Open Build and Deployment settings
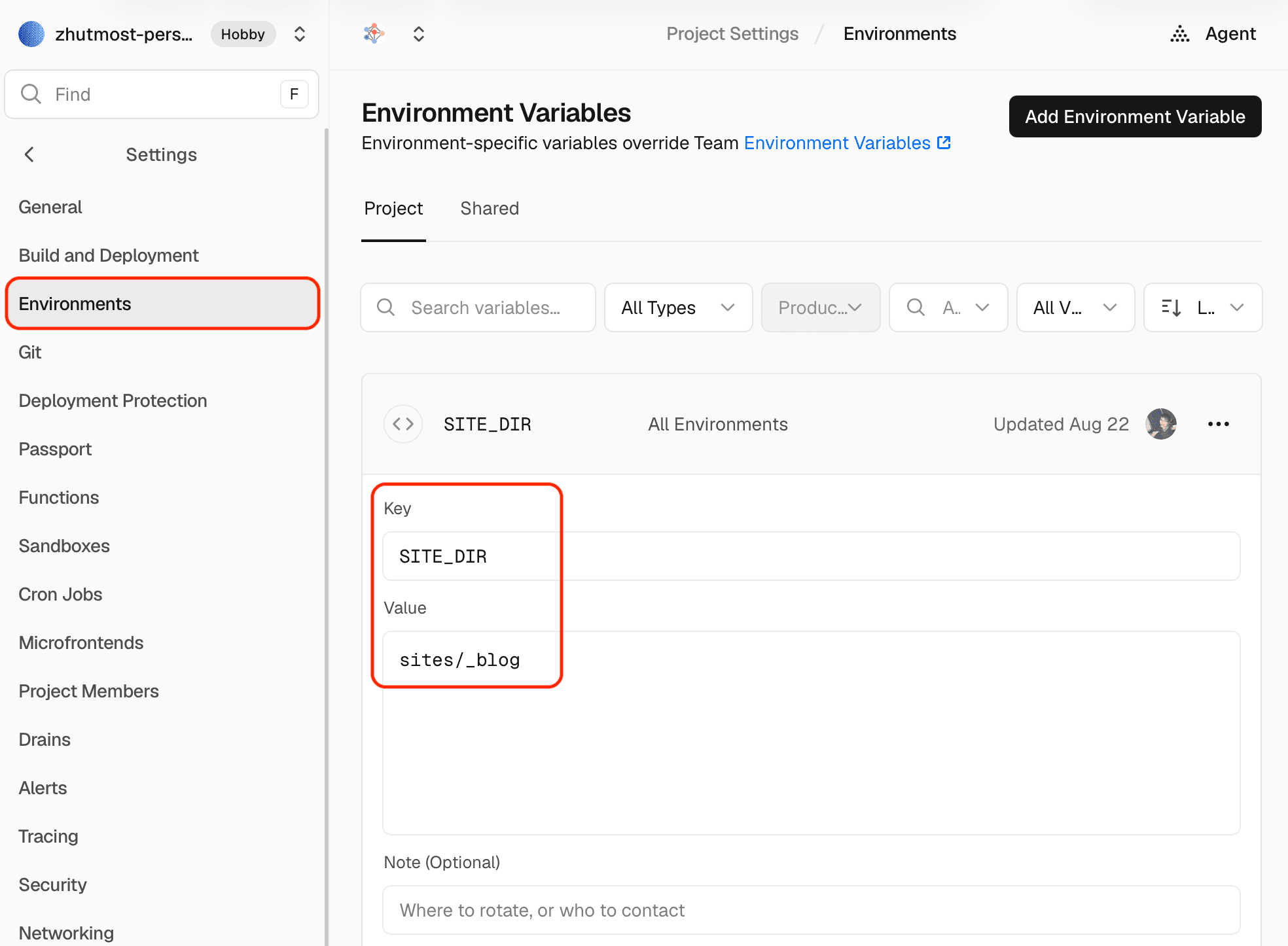1288x946 pixels. click(109, 255)
